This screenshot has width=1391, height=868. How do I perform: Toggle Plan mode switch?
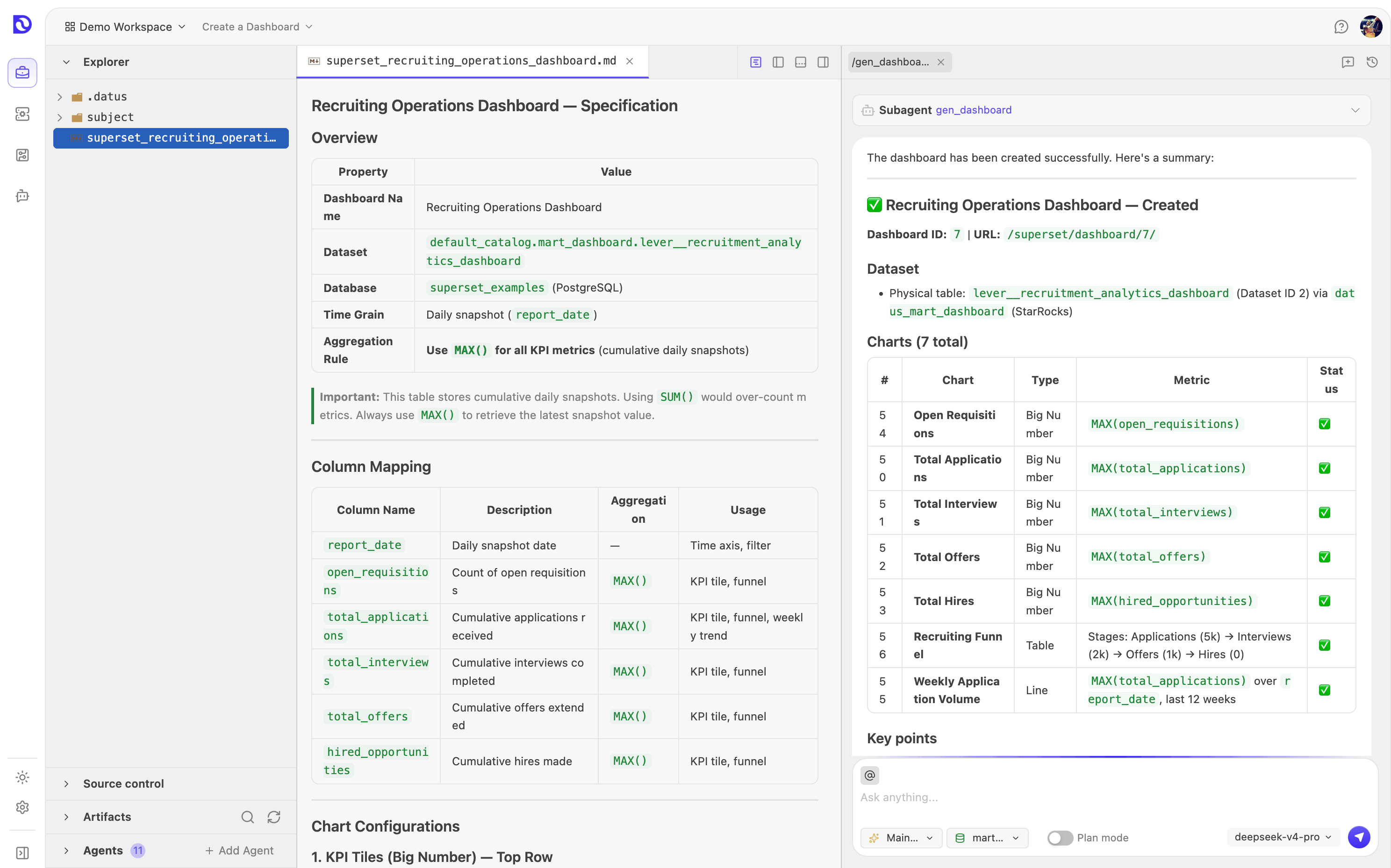[x=1060, y=838]
